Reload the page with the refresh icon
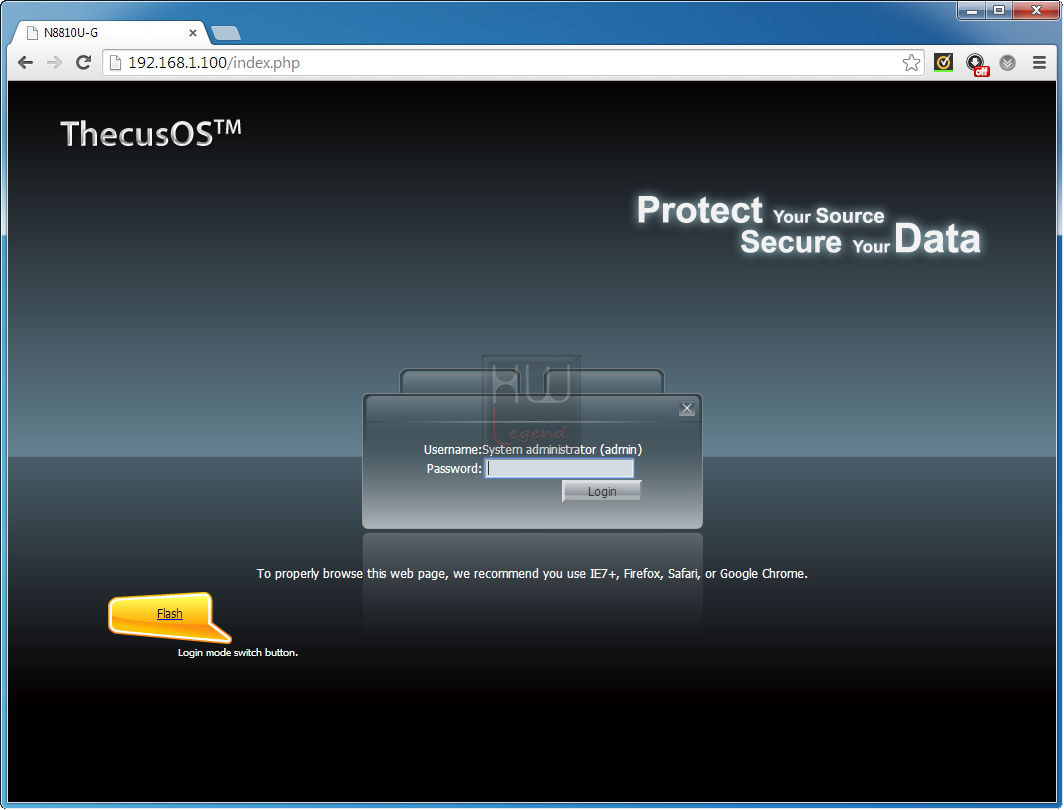The height and width of the screenshot is (810, 1064). coord(83,62)
